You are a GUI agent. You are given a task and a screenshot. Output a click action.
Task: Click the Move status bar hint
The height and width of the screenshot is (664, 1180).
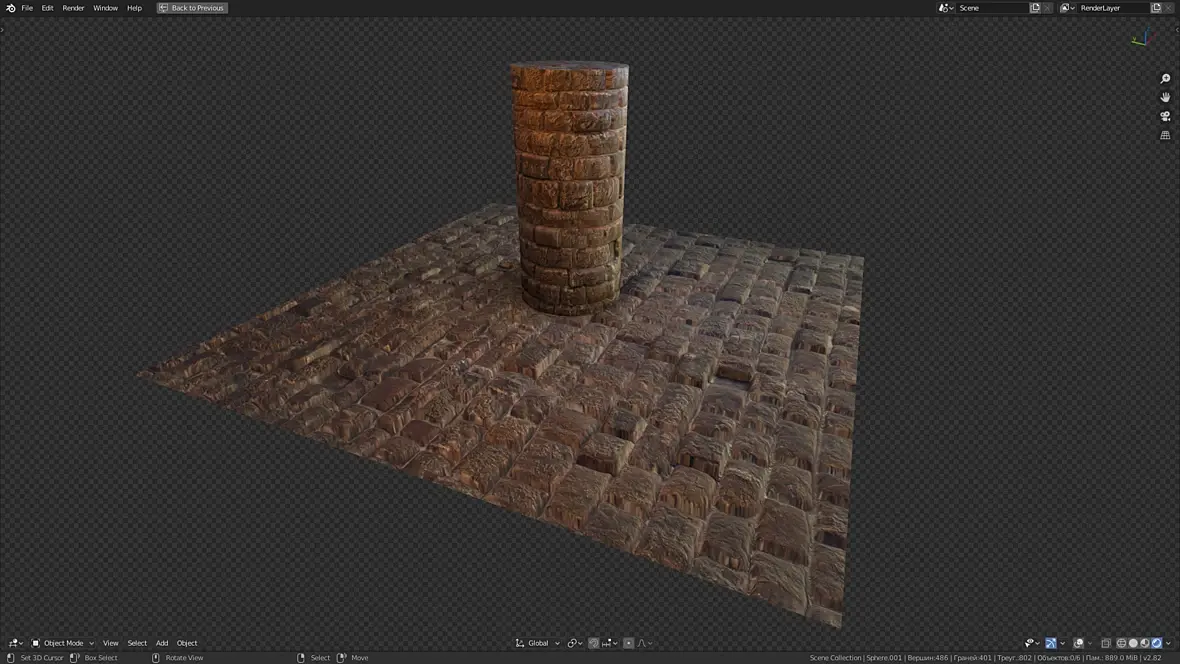(x=360, y=658)
